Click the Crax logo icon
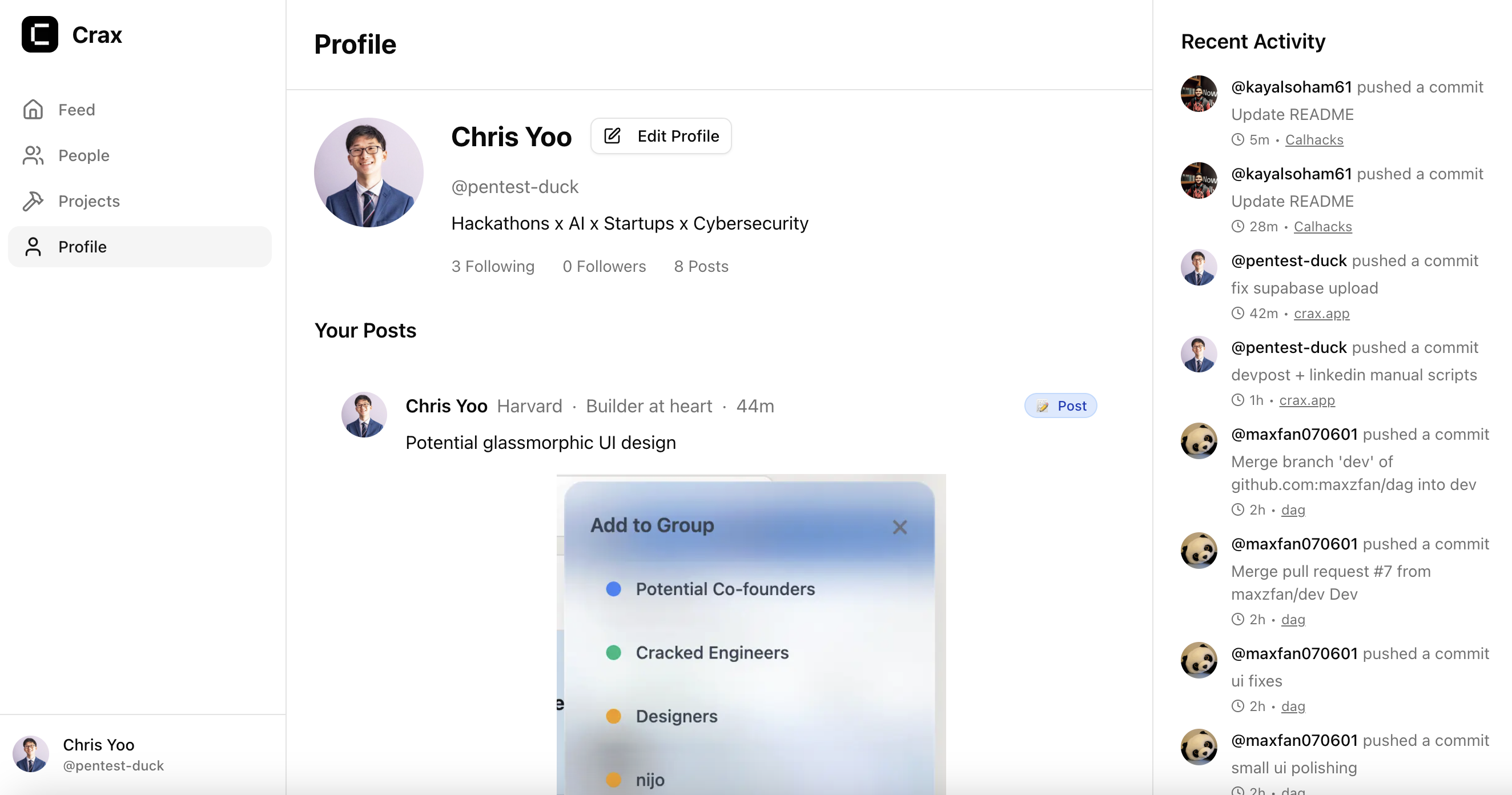Viewport: 1512px width, 795px height. click(40, 35)
